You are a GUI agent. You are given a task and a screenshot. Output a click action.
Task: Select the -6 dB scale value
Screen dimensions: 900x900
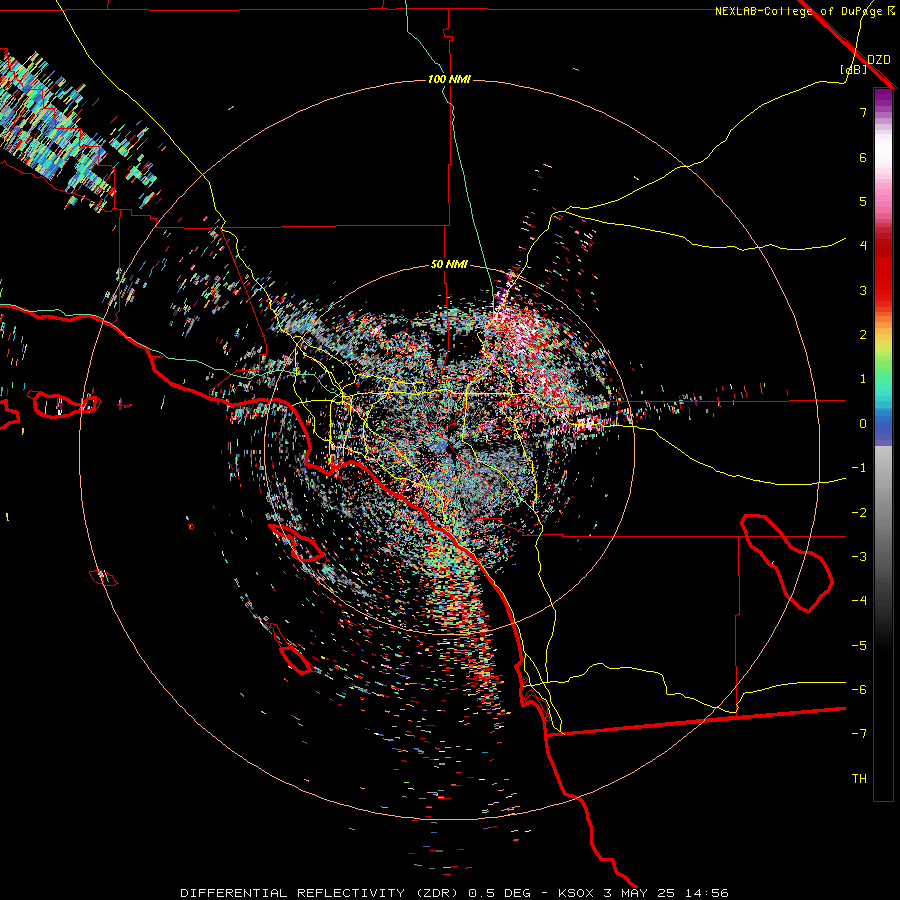[x=859, y=690]
